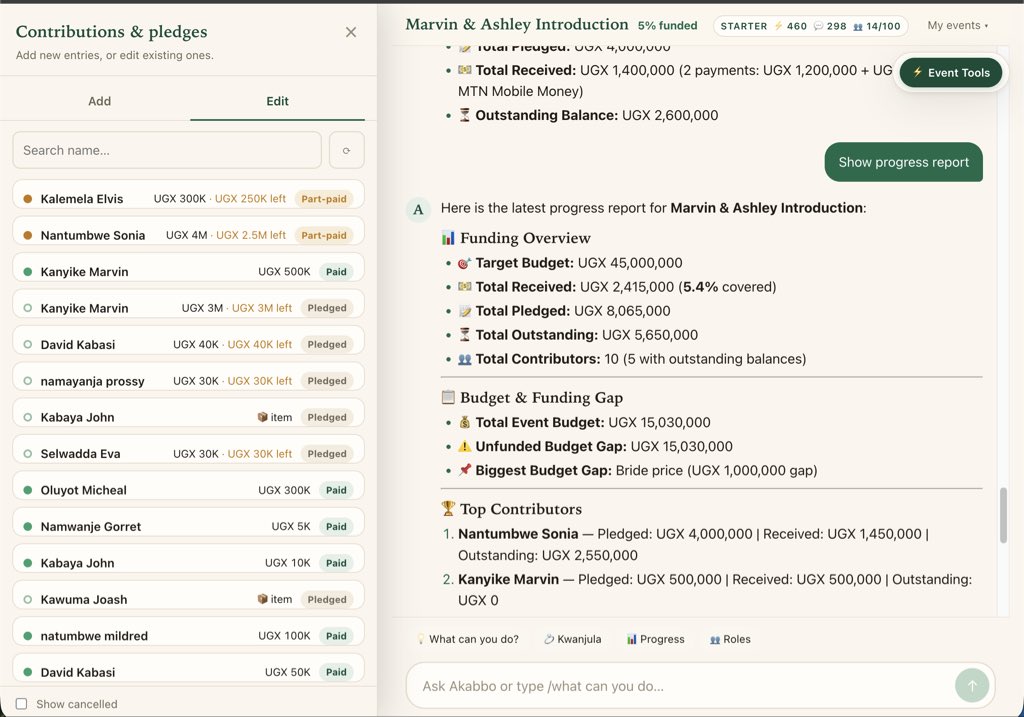Click the people icon showing 14/100
This screenshot has width=1024, height=717.
point(858,27)
